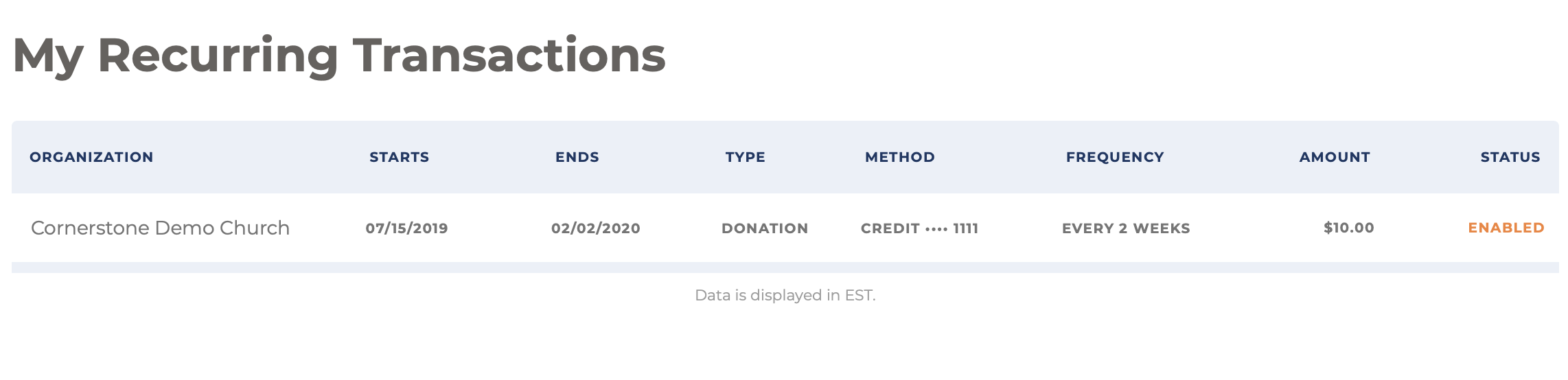Image resolution: width=1568 pixels, height=380 pixels.
Task: Click the Amount column header
Action: click(1335, 157)
